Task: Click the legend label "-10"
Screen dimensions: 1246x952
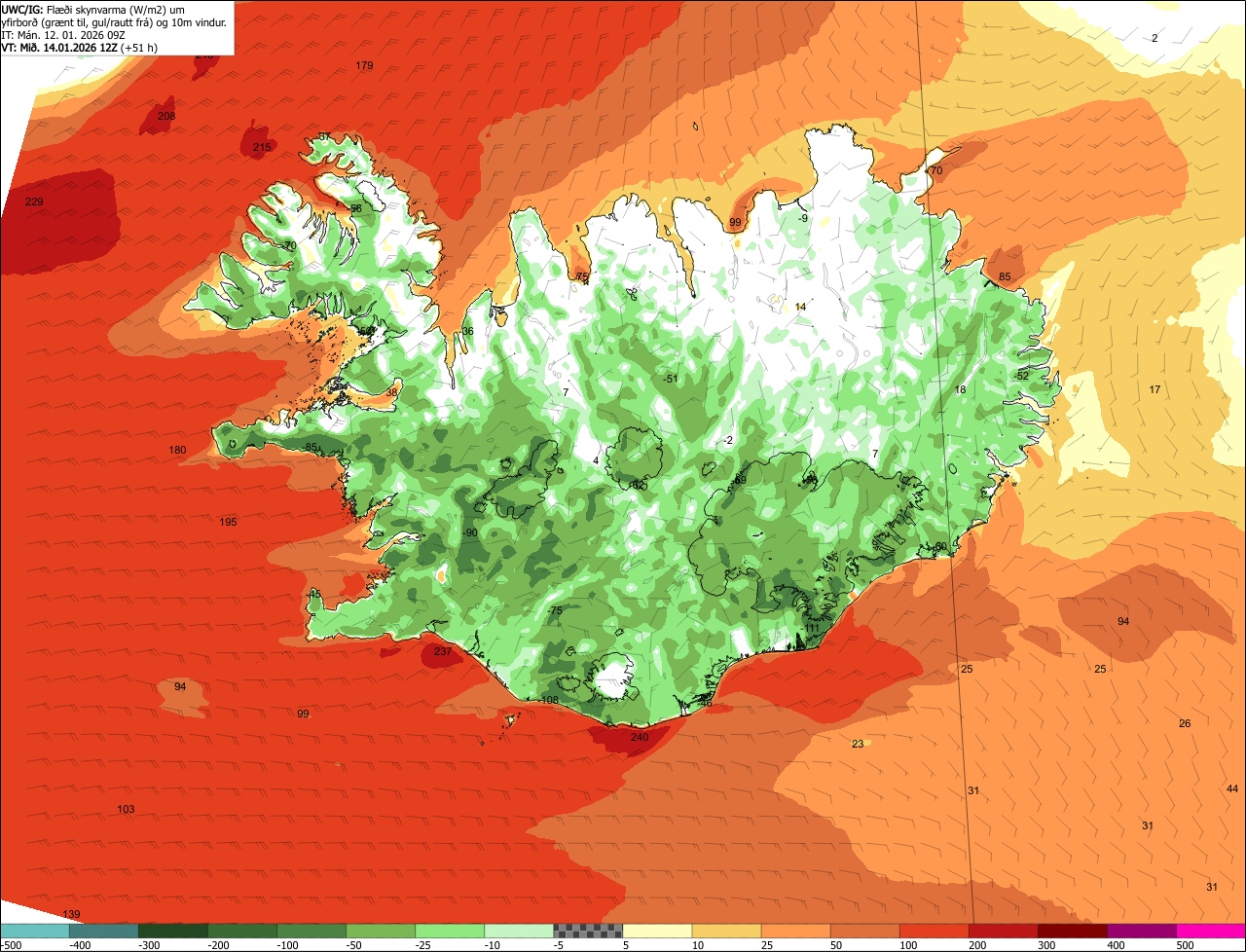Action: point(494,945)
